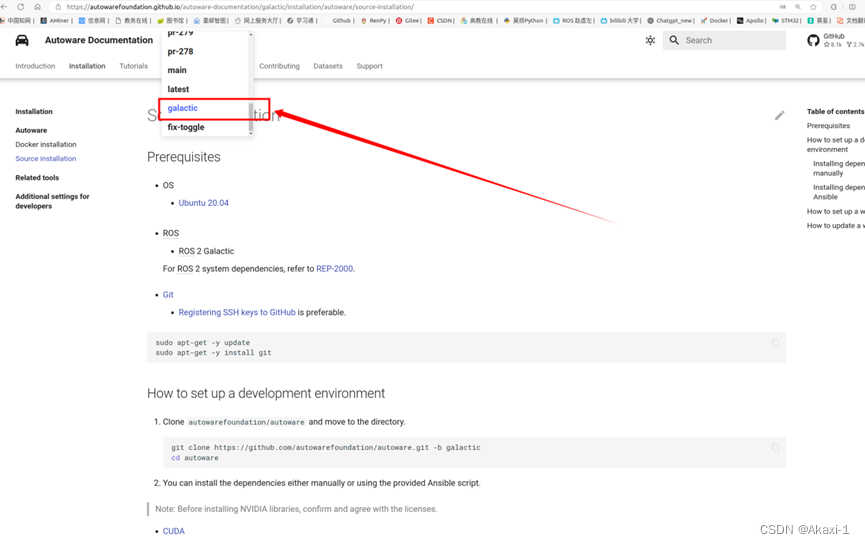The height and width of the screenshot is (544, 865).
Task: Click the version dropdown scrollbar
Action: click(251, 116)
